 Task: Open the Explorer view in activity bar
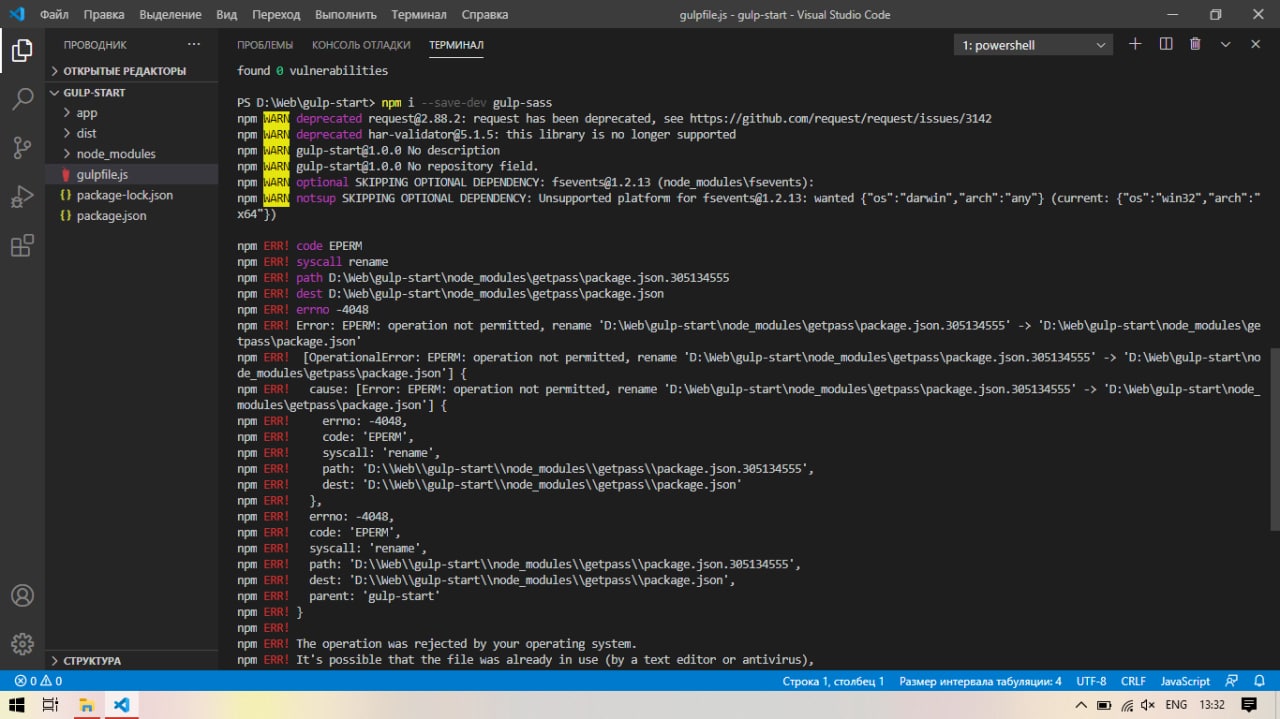[x=22, y=49]
